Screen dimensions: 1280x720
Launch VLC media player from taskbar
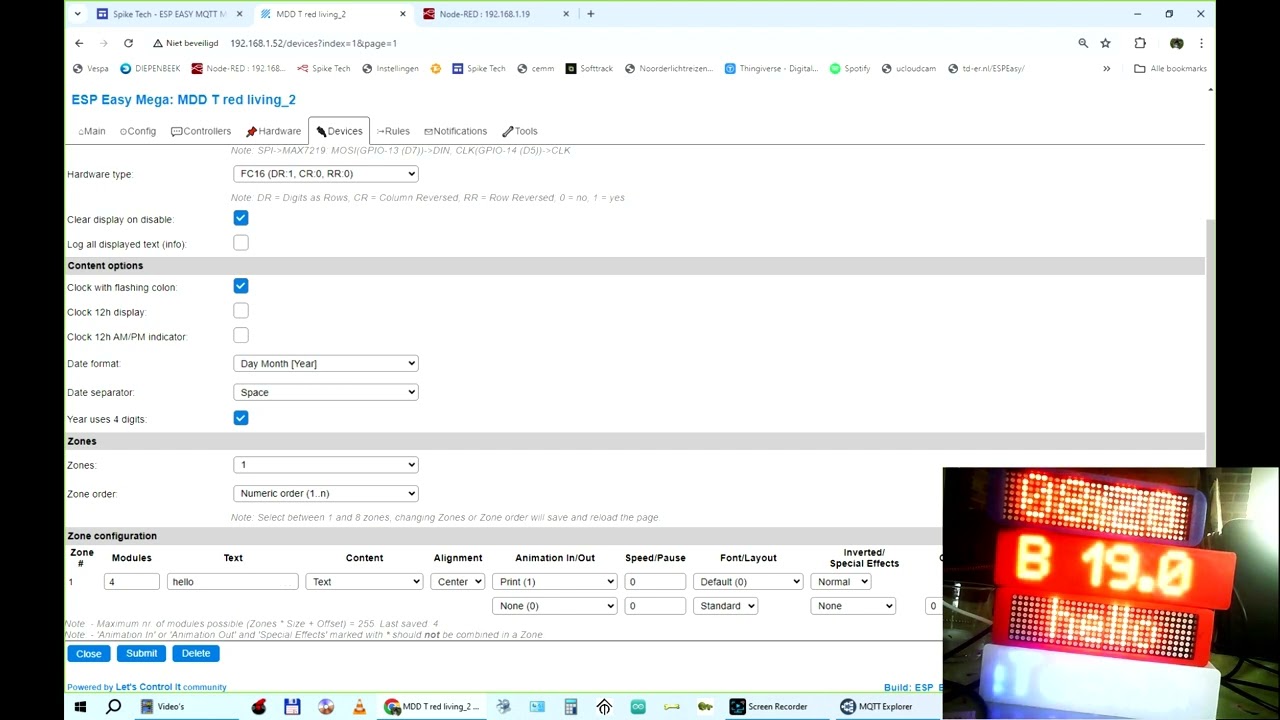pyautogui.click(x=359, y=707)
